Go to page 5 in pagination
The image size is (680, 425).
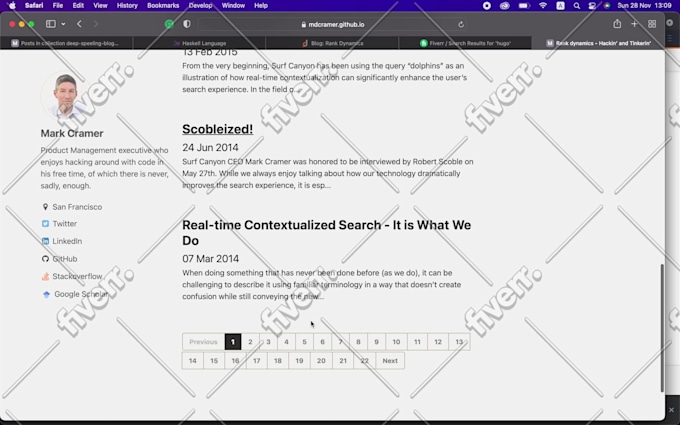[304, 342]
